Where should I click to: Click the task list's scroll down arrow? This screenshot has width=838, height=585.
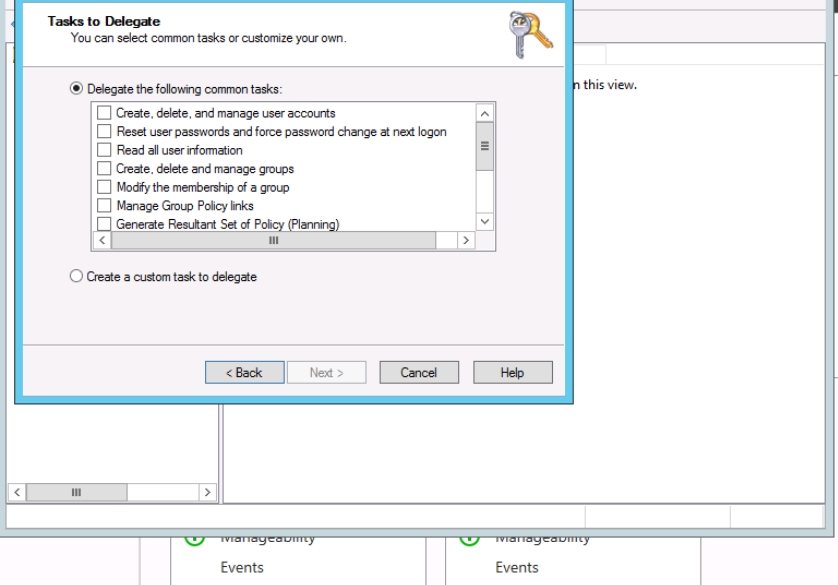(485, 222)
